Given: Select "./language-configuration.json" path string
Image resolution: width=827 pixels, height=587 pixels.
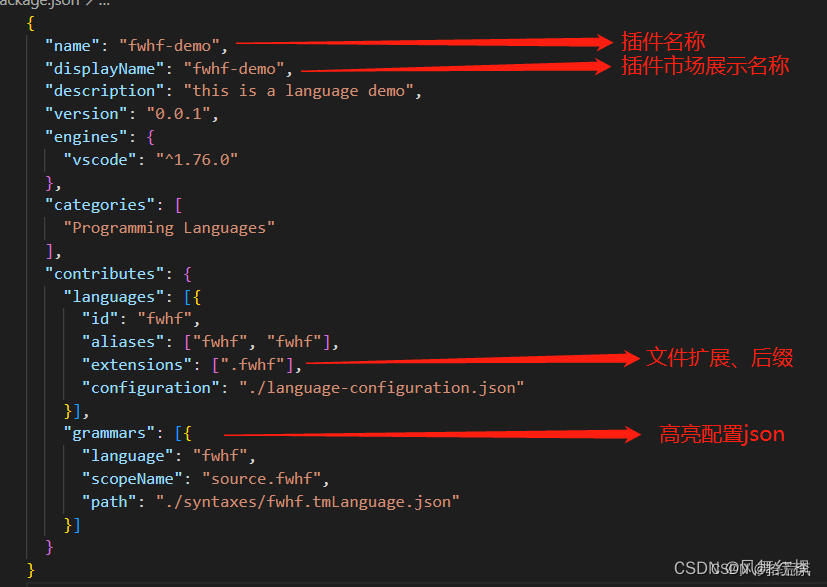Looking at the screenshot, I should [381, 388].
